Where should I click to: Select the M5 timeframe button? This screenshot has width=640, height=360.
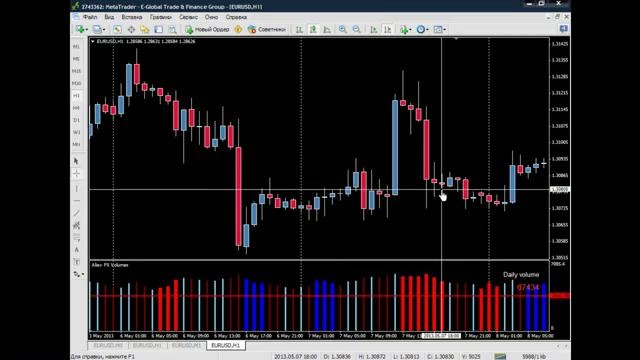point(76,59)
